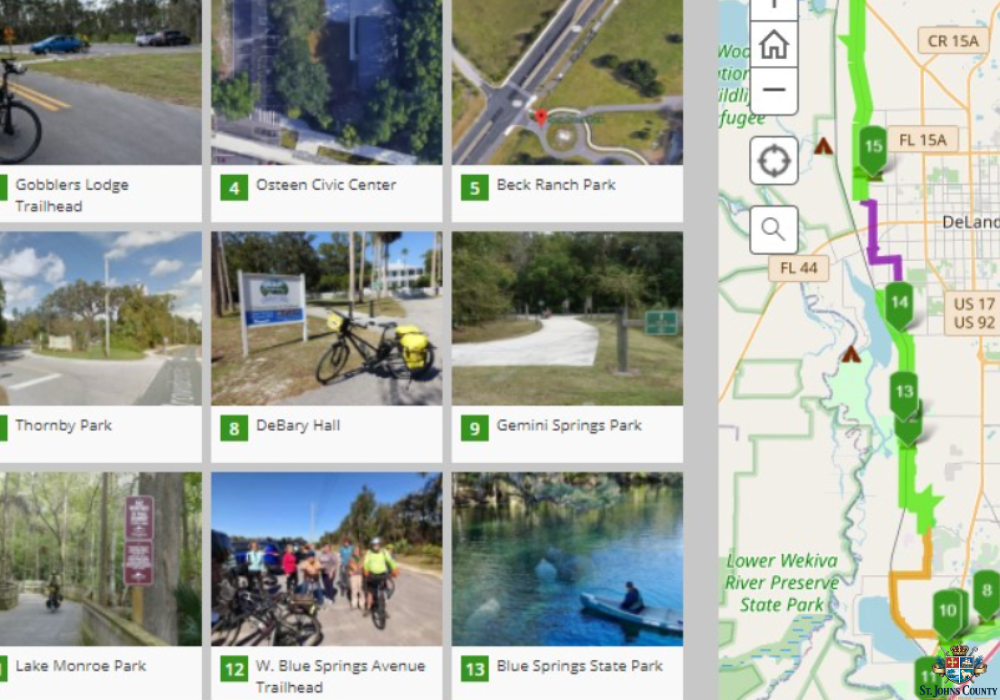
Task: Select map marker number 15
Action: coord(872,149)
